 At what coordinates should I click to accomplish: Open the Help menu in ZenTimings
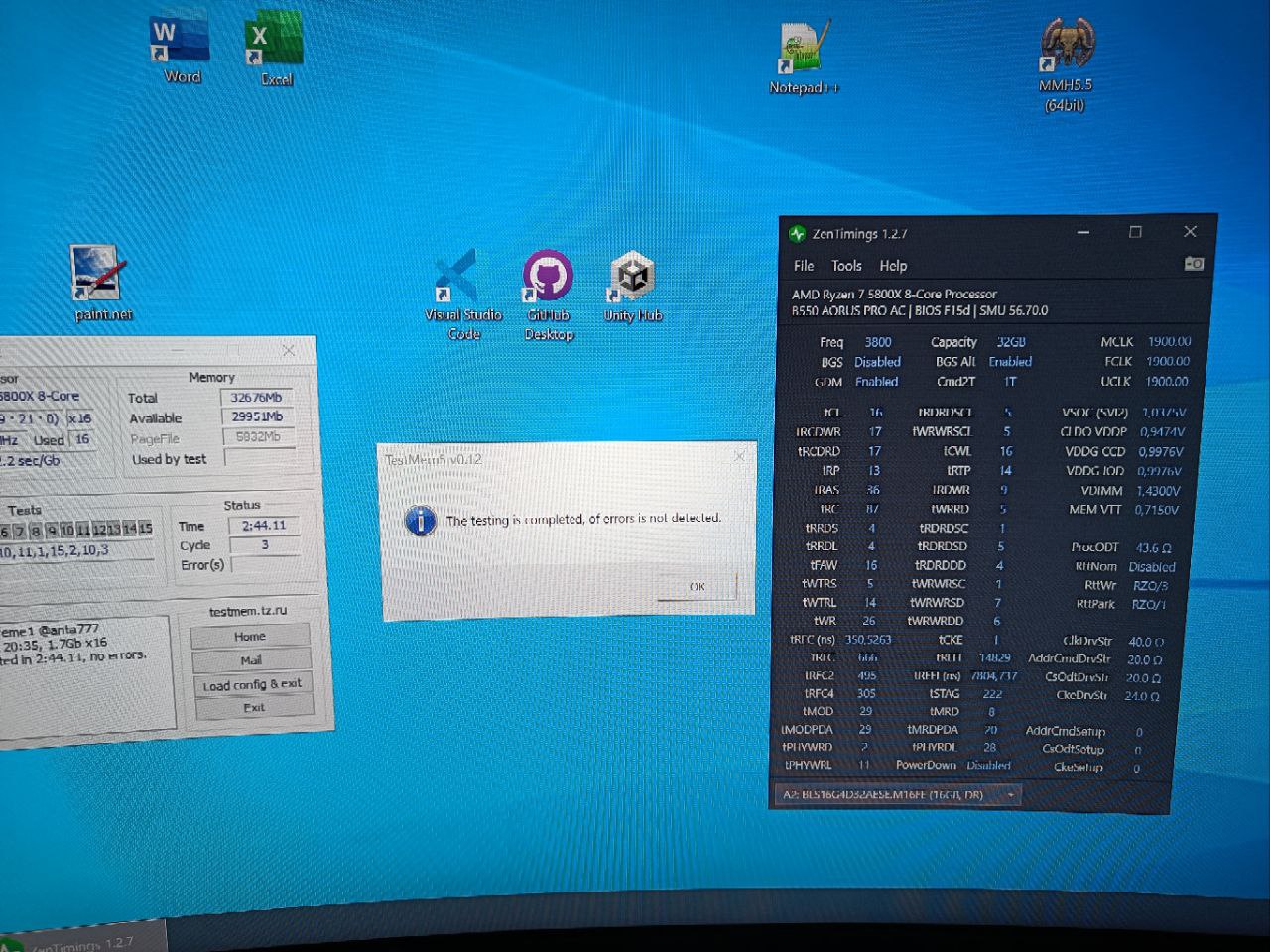(893, 266)
